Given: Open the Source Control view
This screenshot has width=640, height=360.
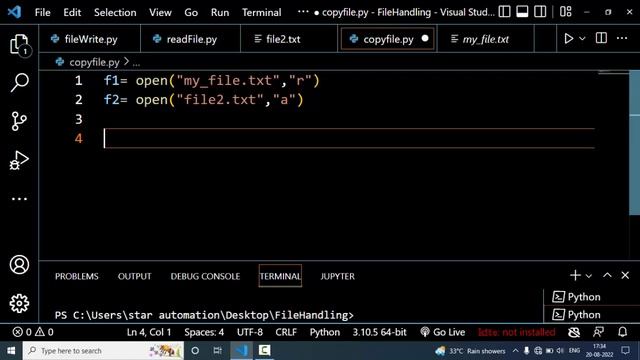Looking at the screenshot, I should (19, 121).
